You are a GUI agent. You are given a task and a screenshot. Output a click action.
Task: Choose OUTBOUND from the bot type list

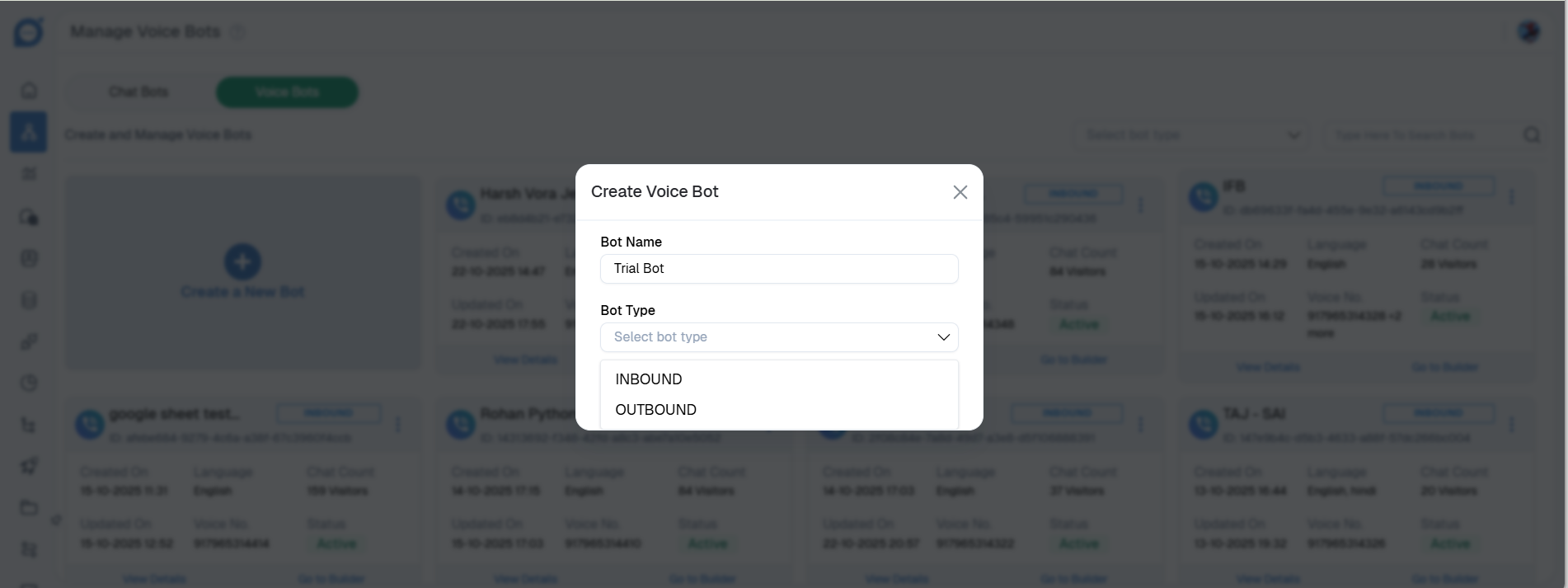(655, 410)
